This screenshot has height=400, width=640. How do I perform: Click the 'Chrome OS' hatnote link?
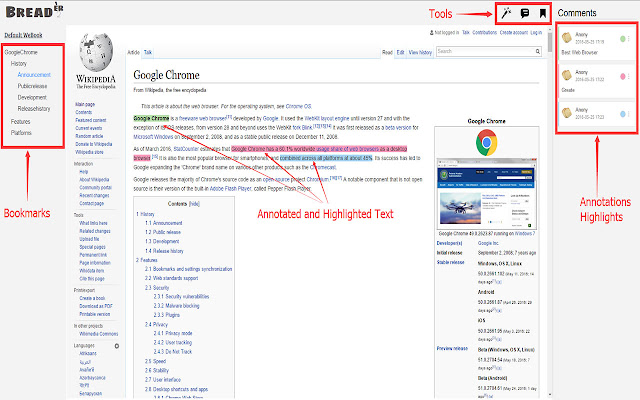pos(298,106)
